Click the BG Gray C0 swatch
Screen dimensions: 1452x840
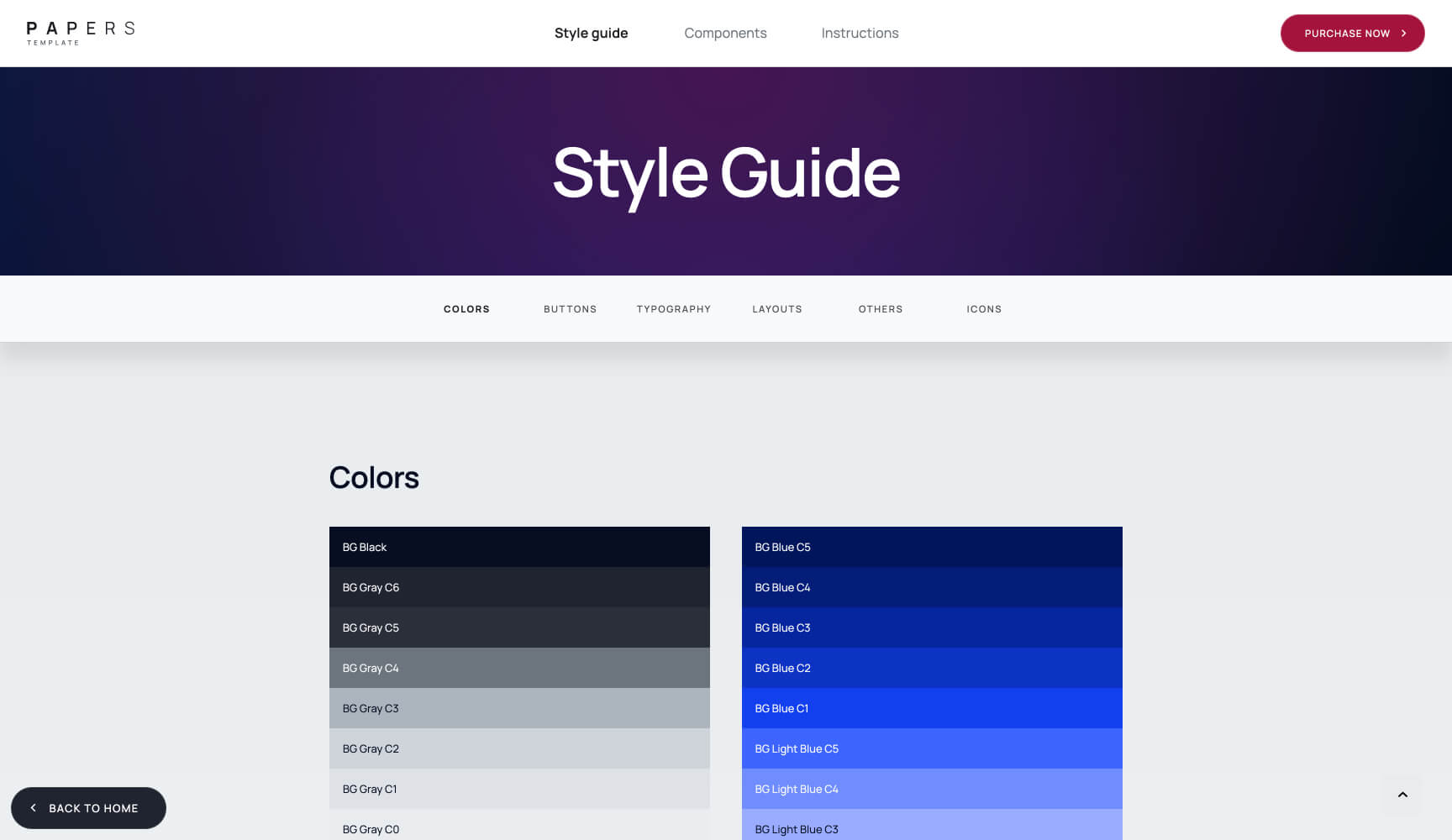519,825
